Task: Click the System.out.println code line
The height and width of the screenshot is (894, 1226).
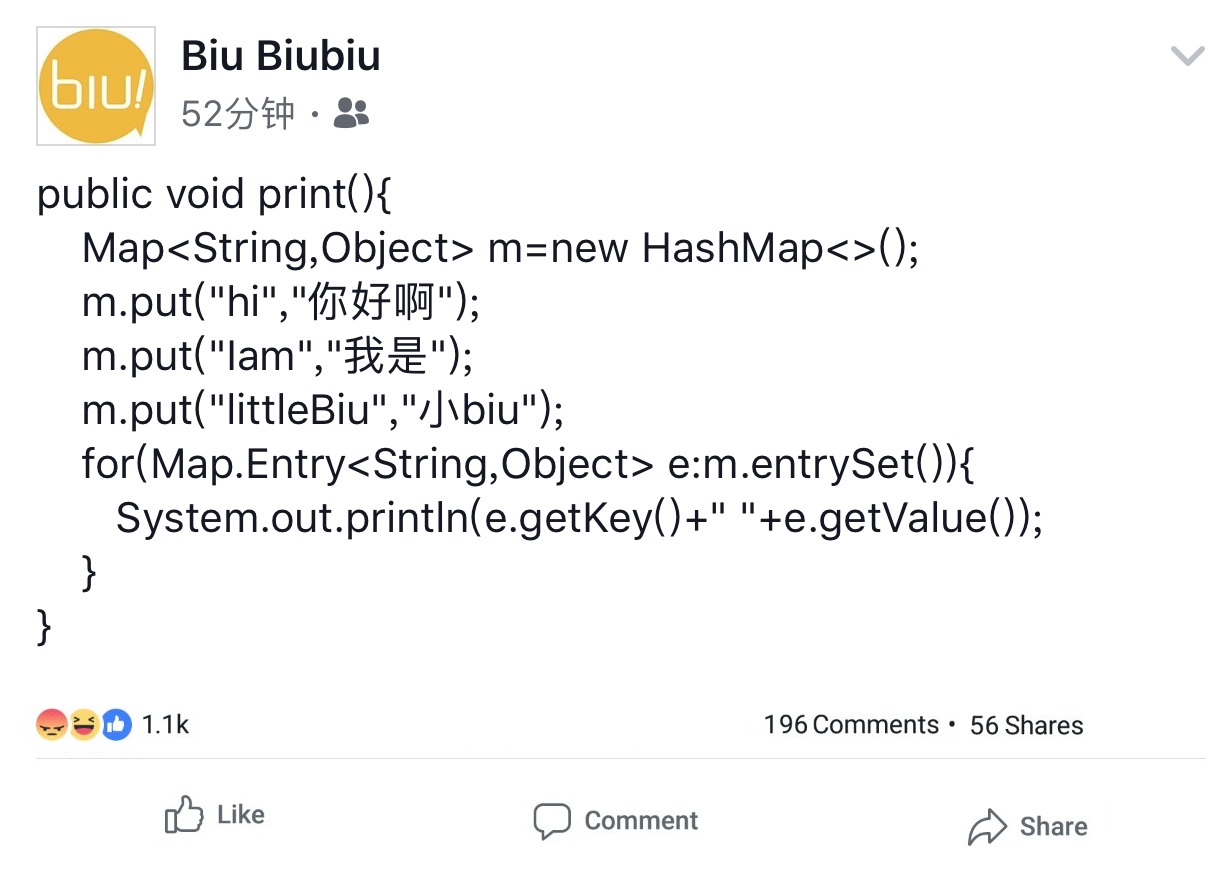Action: (x=580, y=518)
